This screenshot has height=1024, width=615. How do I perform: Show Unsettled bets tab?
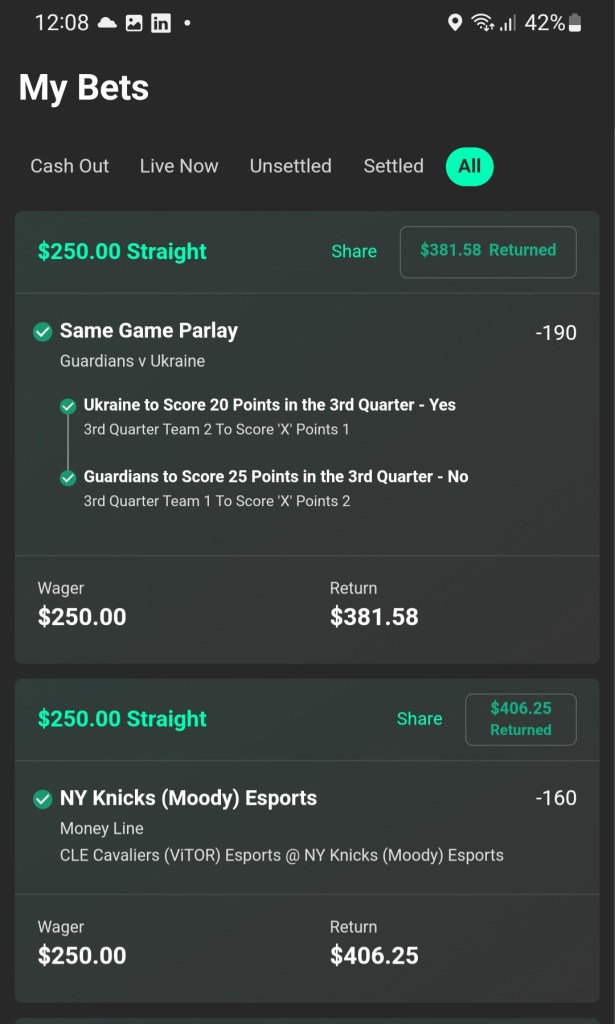pos(290,166)
